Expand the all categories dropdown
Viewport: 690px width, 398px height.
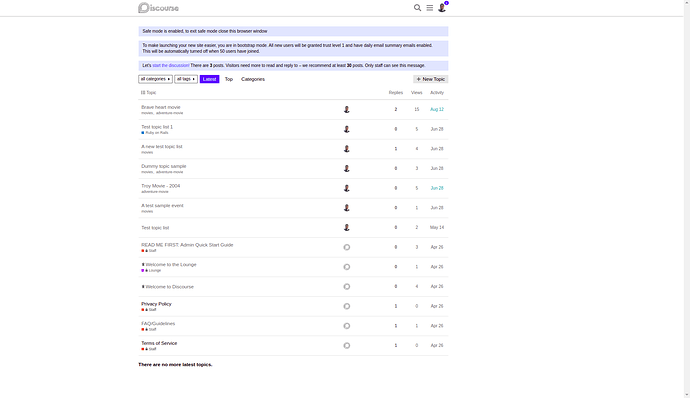tap(155, 79)
